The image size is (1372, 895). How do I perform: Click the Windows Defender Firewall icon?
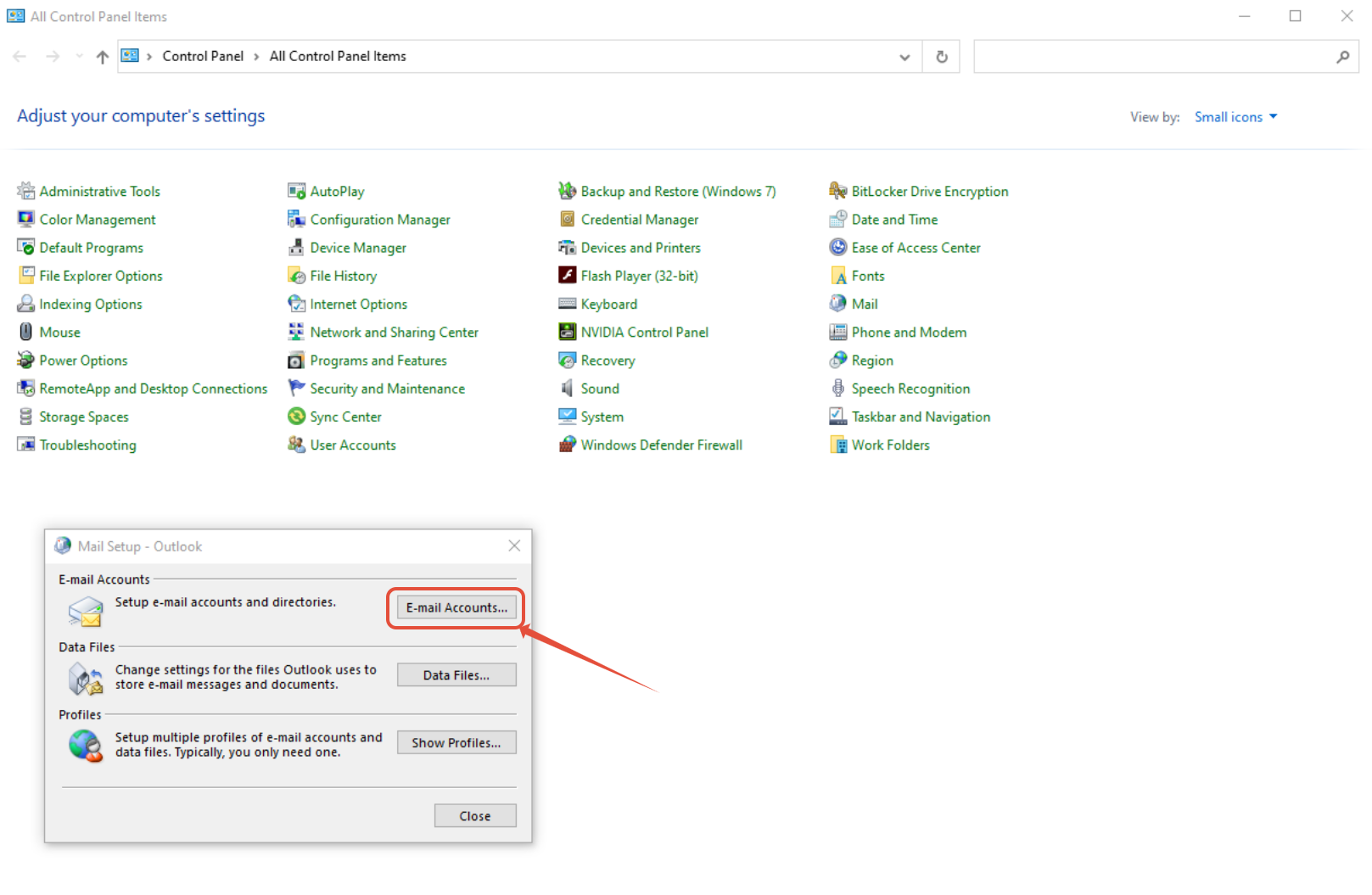coord(568,445)
